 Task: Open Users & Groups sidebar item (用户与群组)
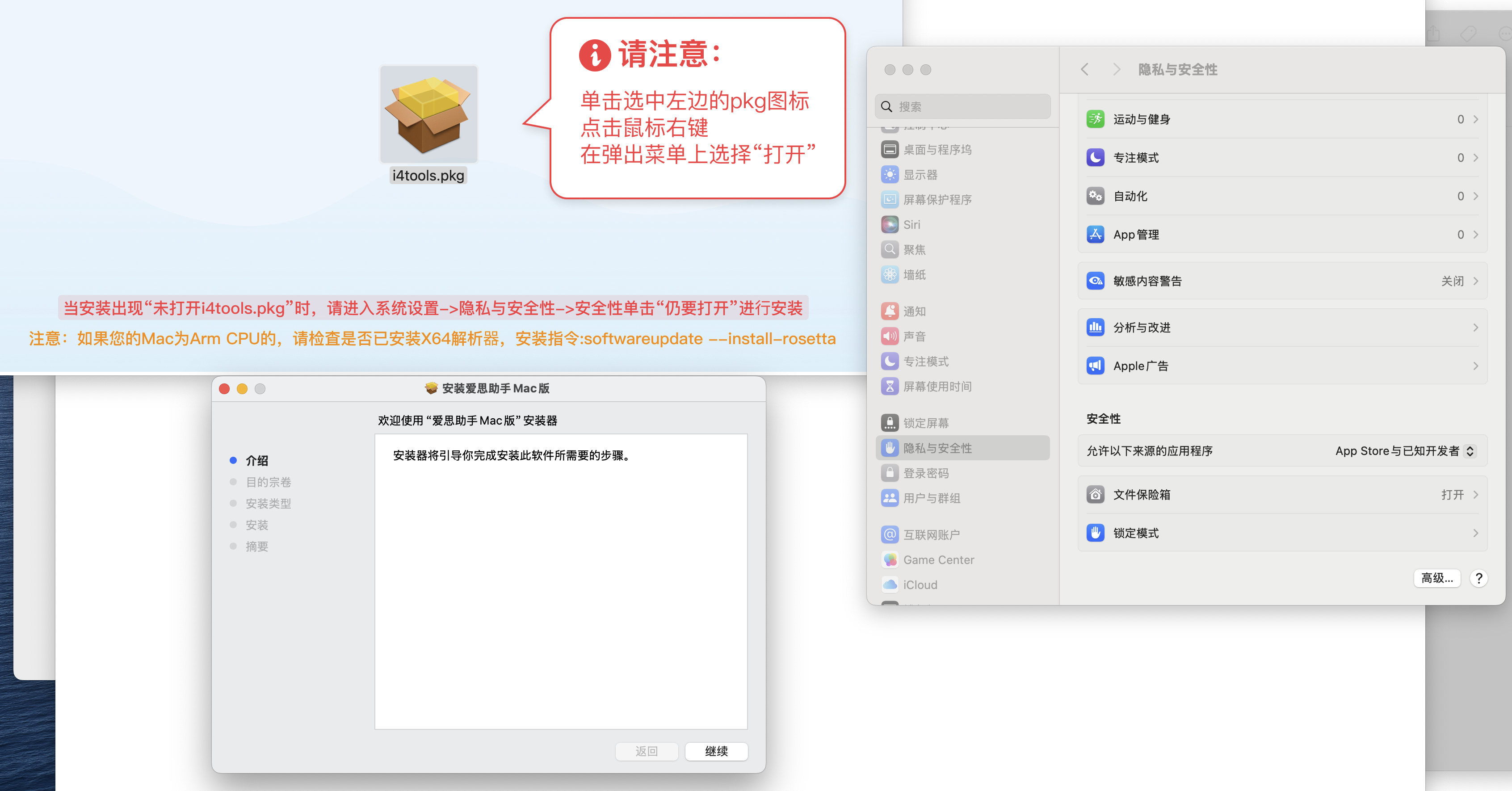(962, 498)
